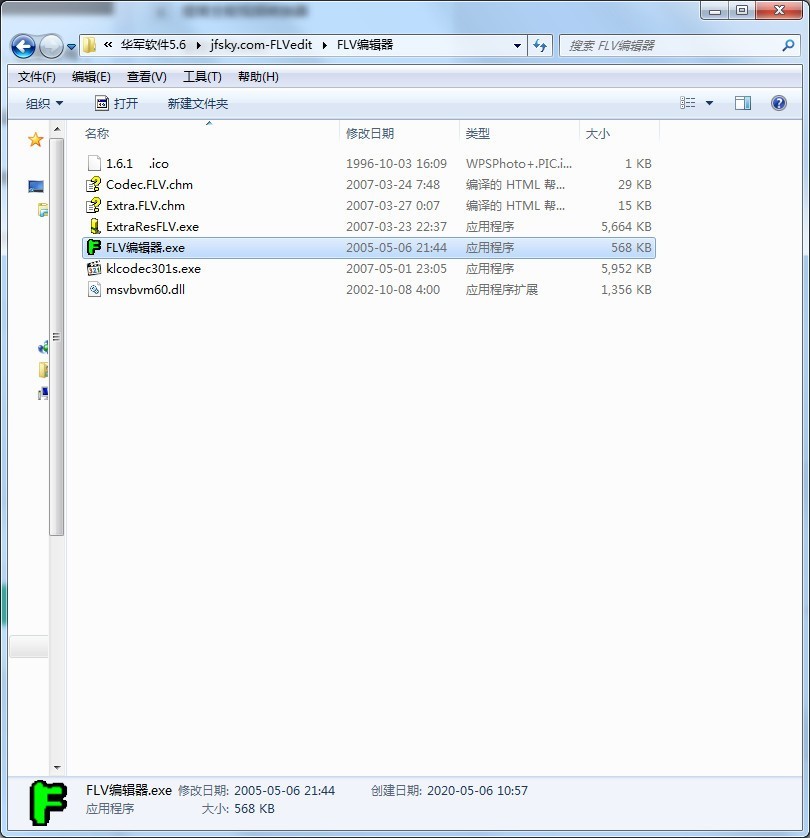This screenshot has height=838, width=810.
Task: Select the green F icon of FLV编辑器.exe
Action: click(94, 247)
